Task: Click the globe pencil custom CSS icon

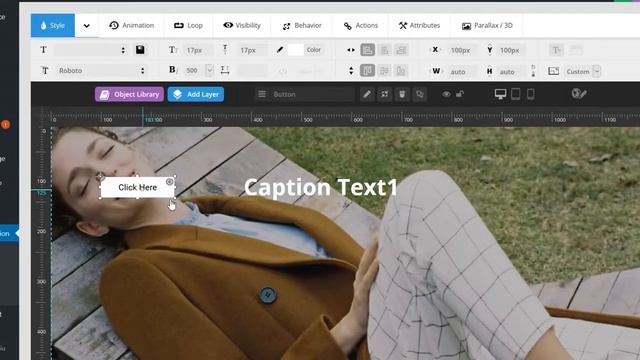Action: click(x=579, y=94)
